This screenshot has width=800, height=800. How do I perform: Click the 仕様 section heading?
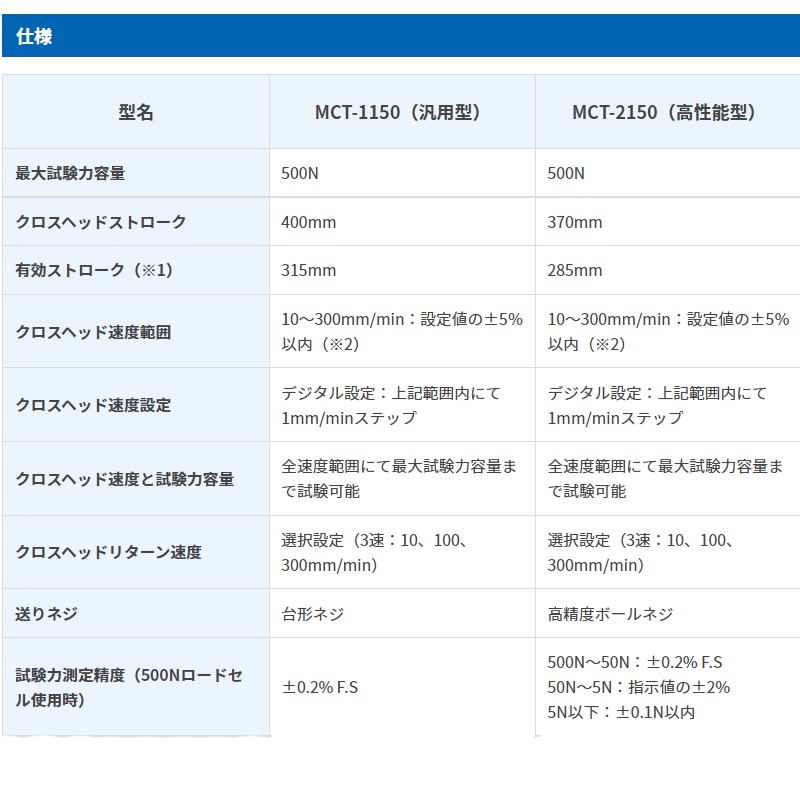click(34, 36)
